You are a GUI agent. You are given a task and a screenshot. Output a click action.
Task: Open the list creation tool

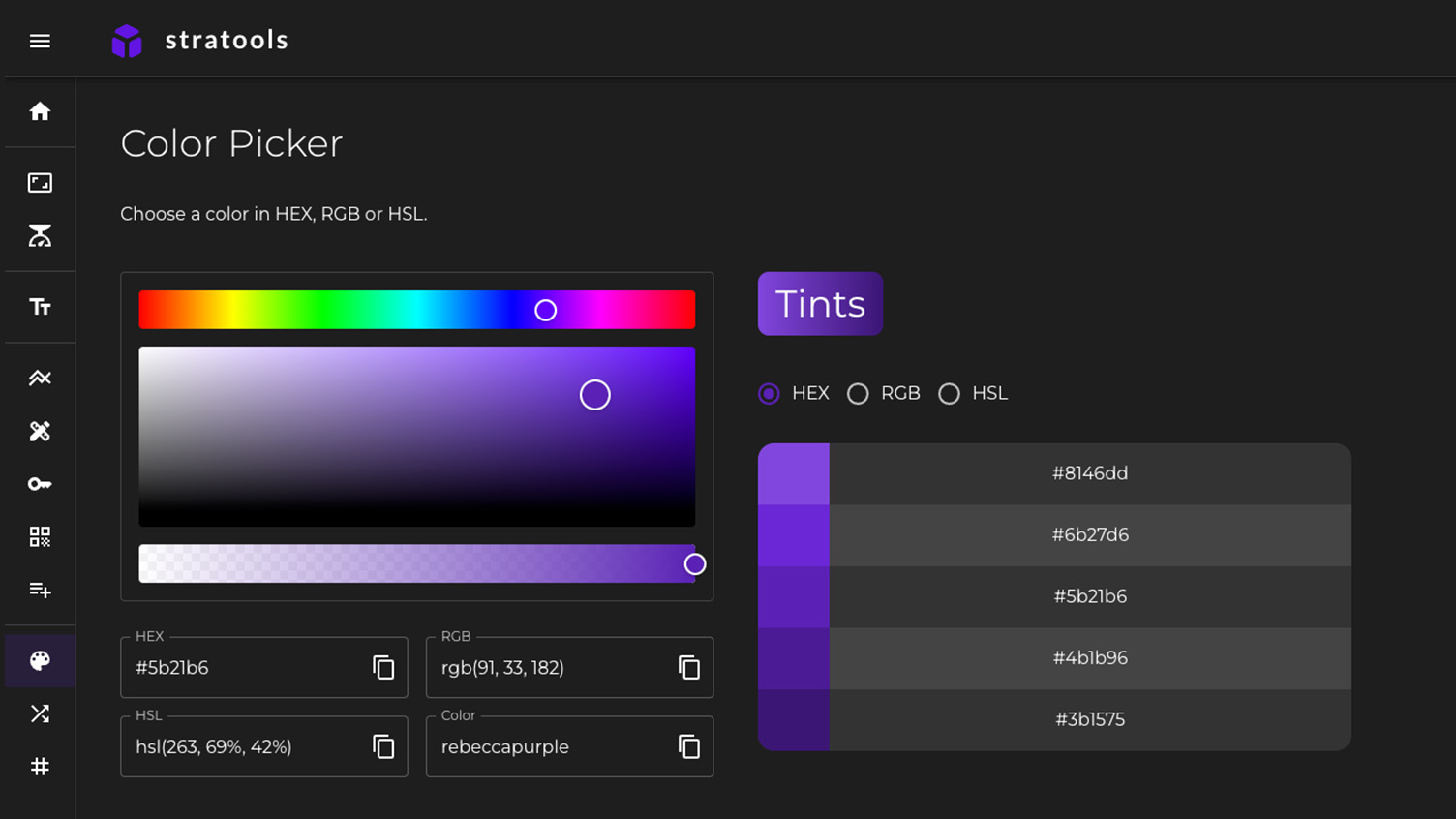pos(39,591)
